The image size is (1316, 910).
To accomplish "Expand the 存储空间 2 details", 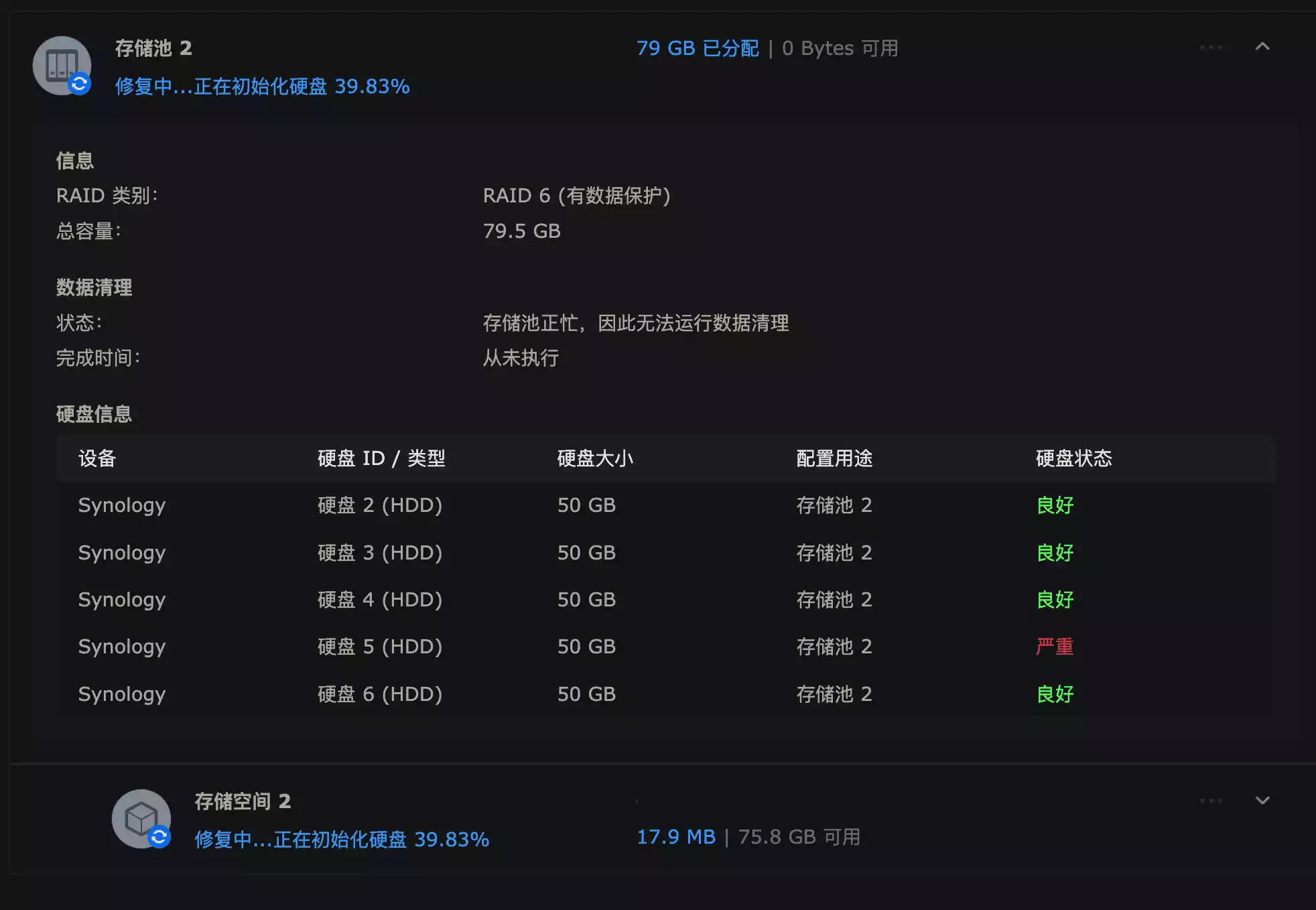I will [x=1262, y=801].
